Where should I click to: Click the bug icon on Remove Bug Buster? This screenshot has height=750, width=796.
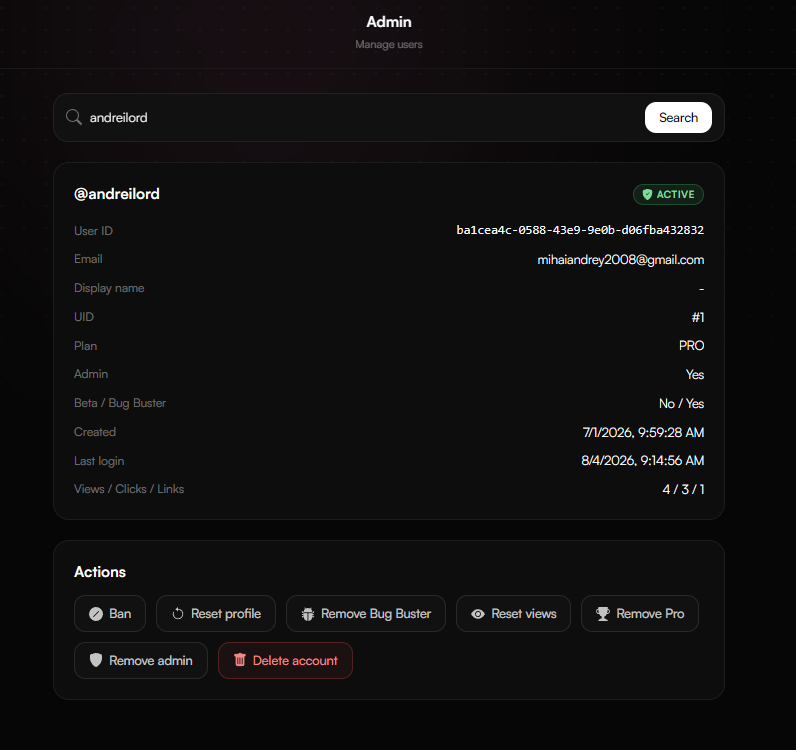[308, 614]
